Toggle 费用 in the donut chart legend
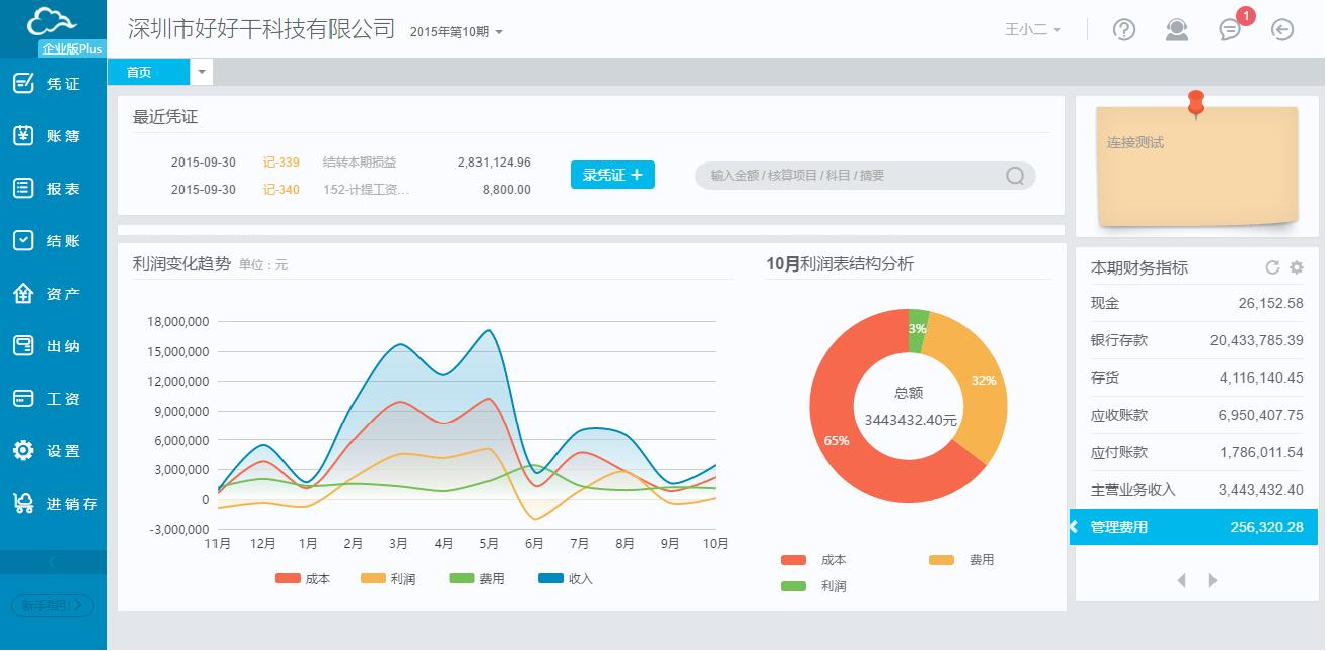Viewport: 1326px width, 651px height. pyautogui.click(x=962, y=560)
